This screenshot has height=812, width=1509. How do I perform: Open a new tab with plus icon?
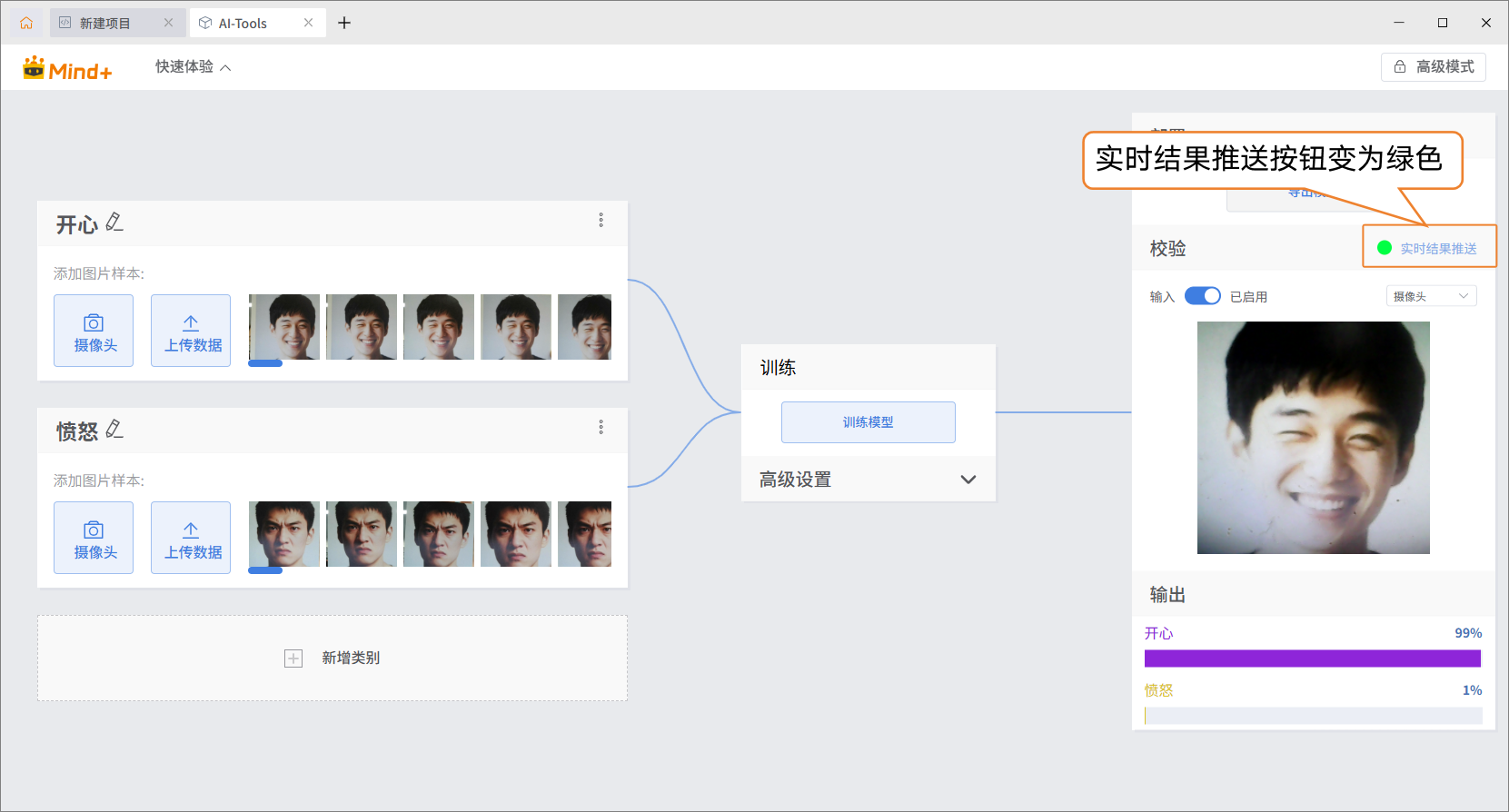(344, 23)
